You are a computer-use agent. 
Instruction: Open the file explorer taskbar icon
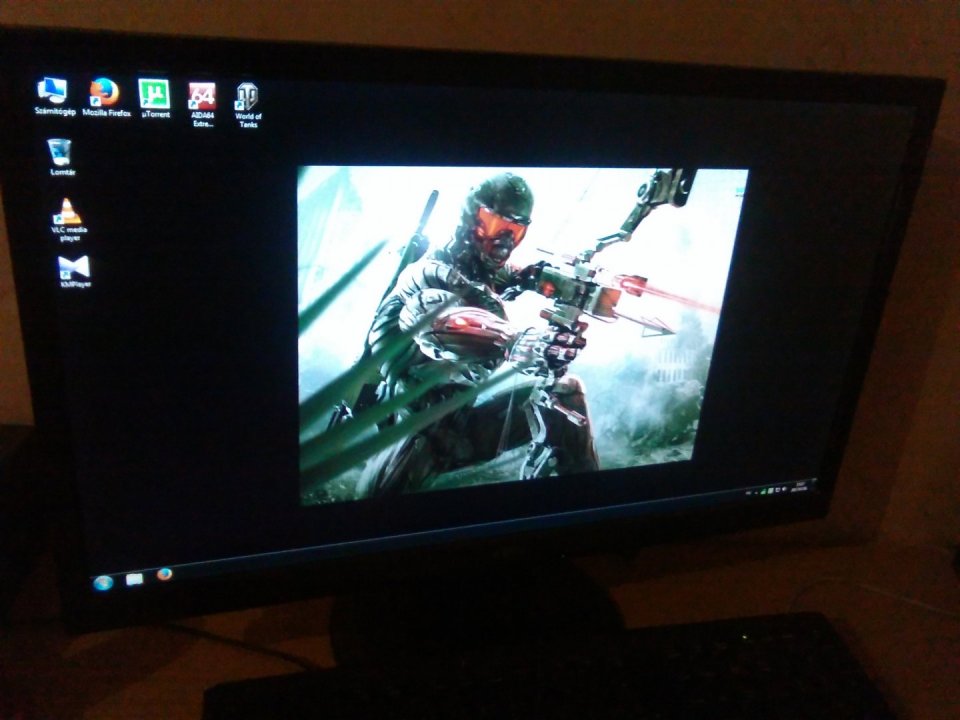(x=134, y=579)
